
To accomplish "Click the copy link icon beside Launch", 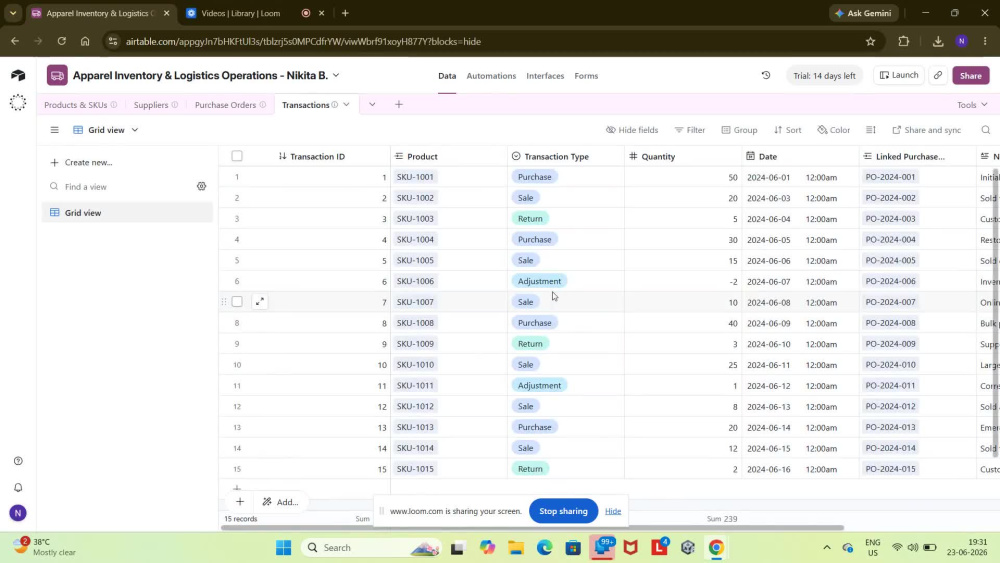I will pyautogui.click(x=938, y=75).
